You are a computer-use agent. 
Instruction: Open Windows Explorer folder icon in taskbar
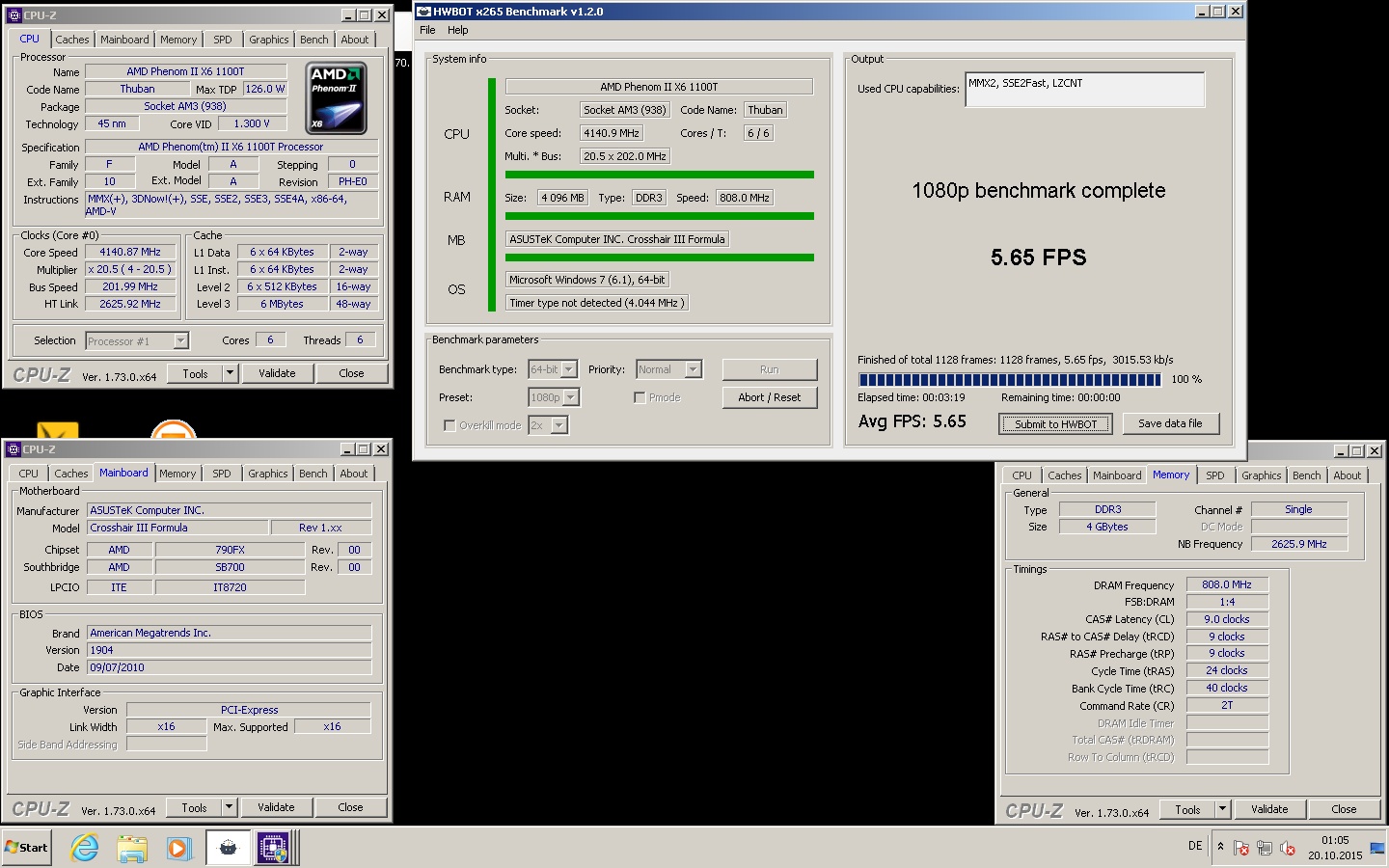132,848
